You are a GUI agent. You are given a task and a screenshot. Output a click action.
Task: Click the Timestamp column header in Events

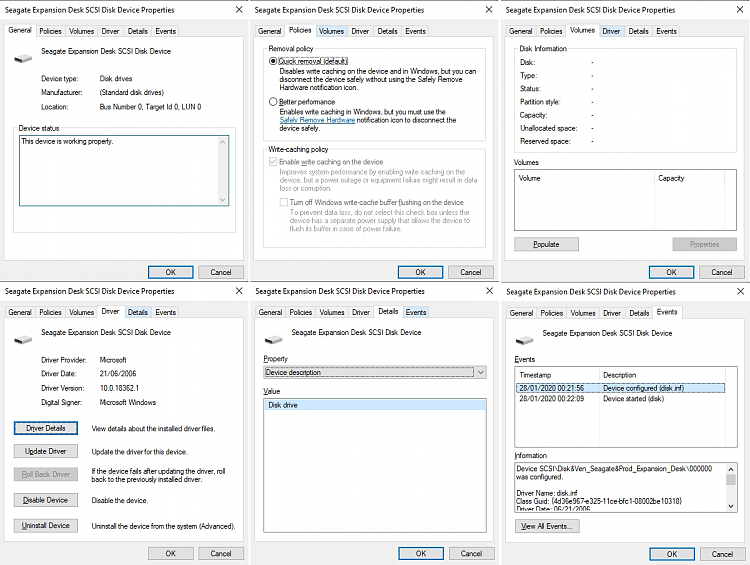tap(557, 375)
